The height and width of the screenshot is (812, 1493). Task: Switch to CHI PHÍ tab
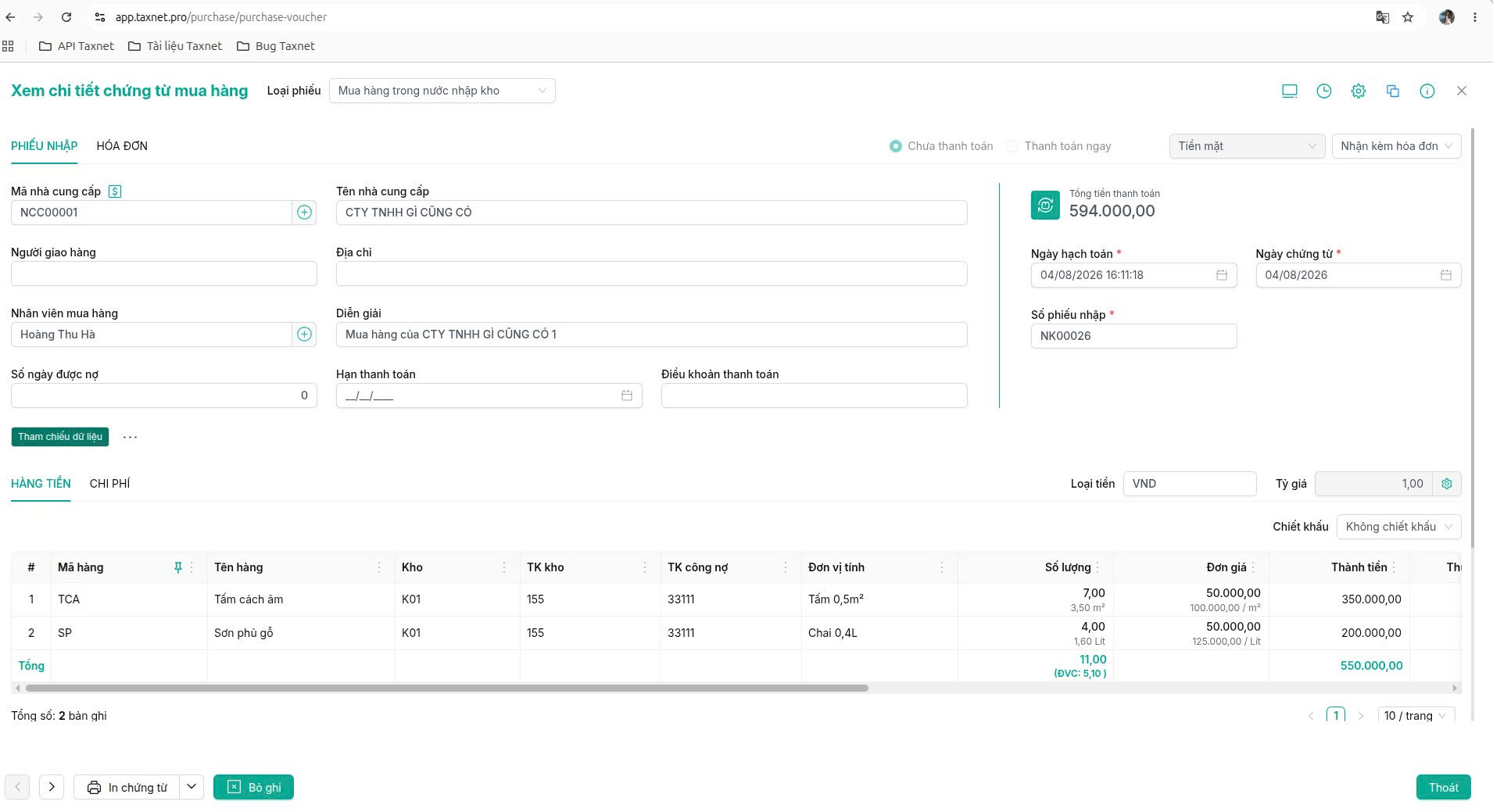point(110,484)
